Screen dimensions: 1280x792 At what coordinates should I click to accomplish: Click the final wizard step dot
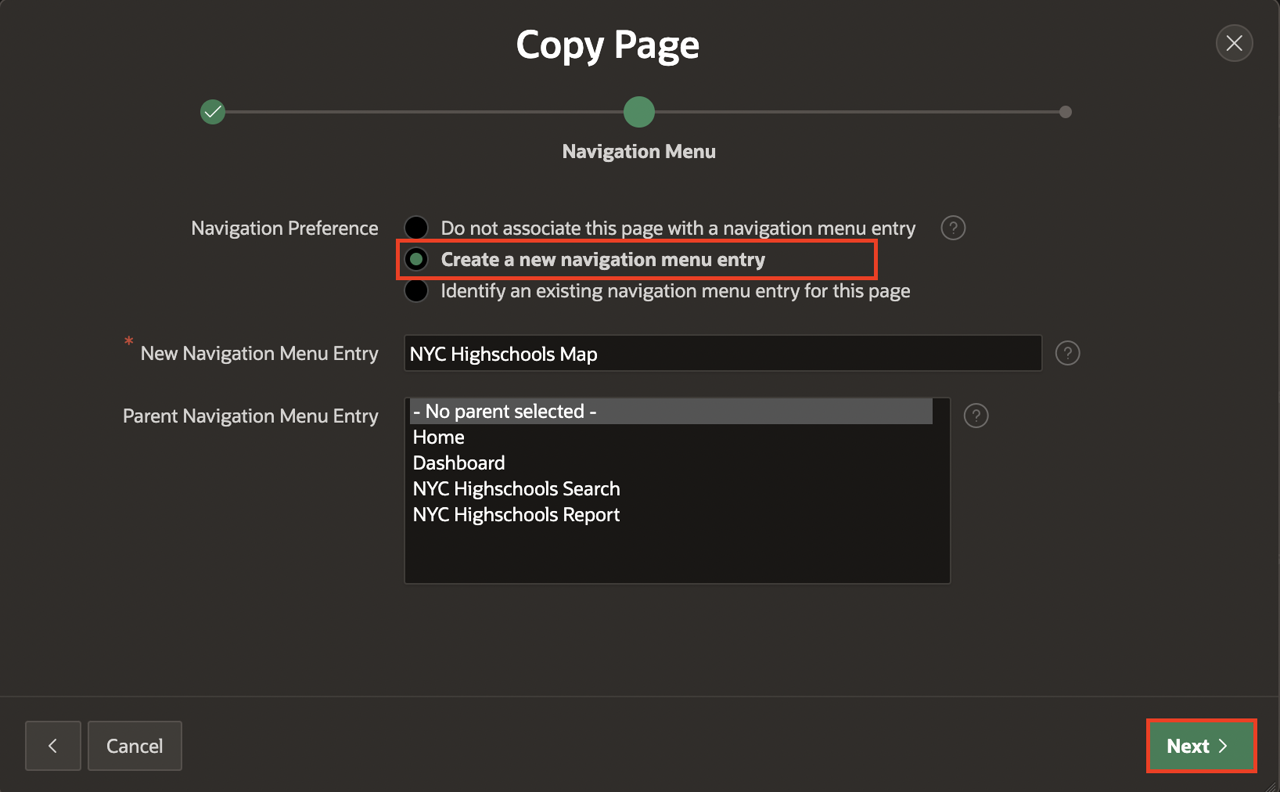click(1065, 112)
